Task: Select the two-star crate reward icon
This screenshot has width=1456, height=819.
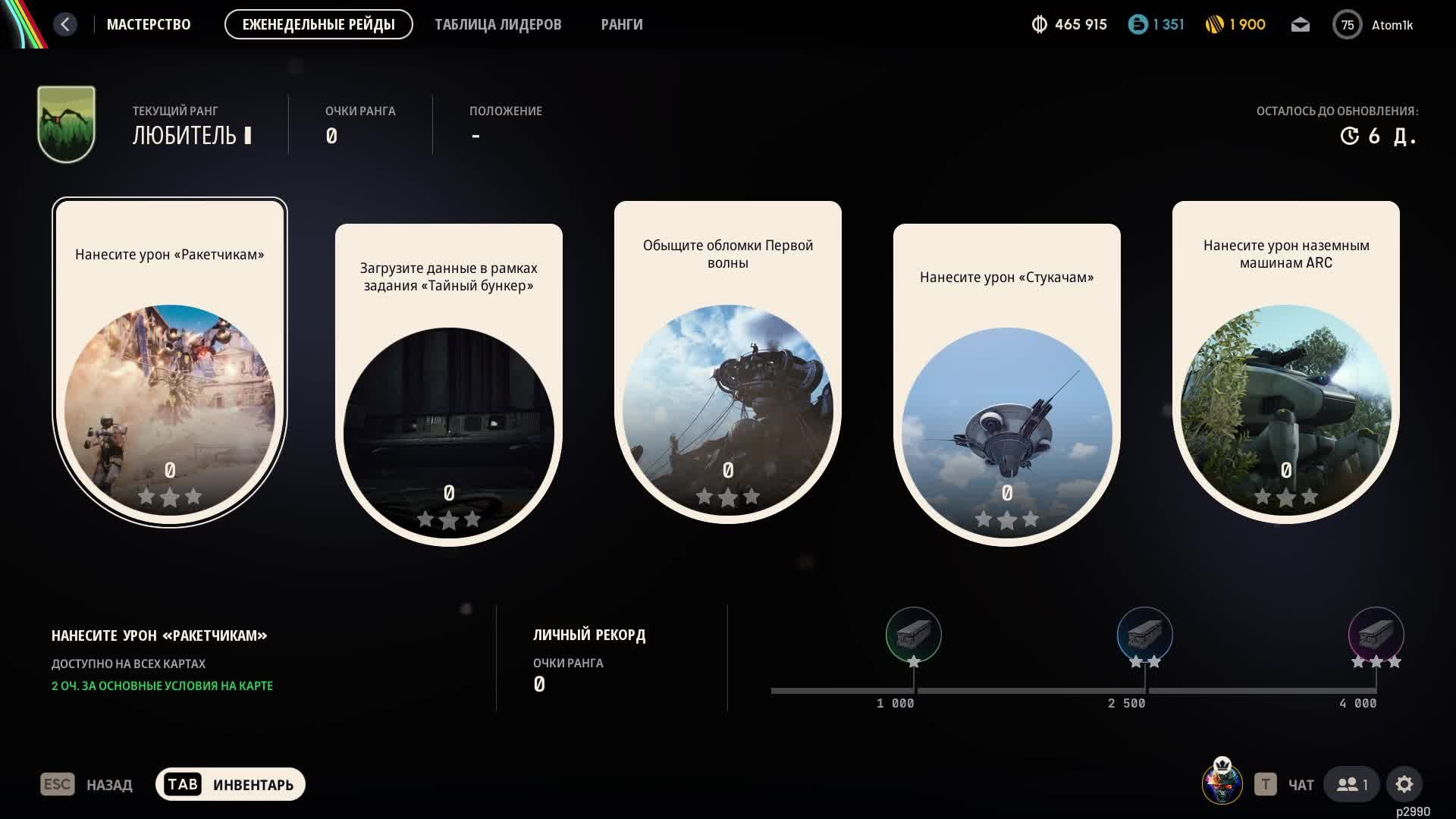Action: 1144,635
